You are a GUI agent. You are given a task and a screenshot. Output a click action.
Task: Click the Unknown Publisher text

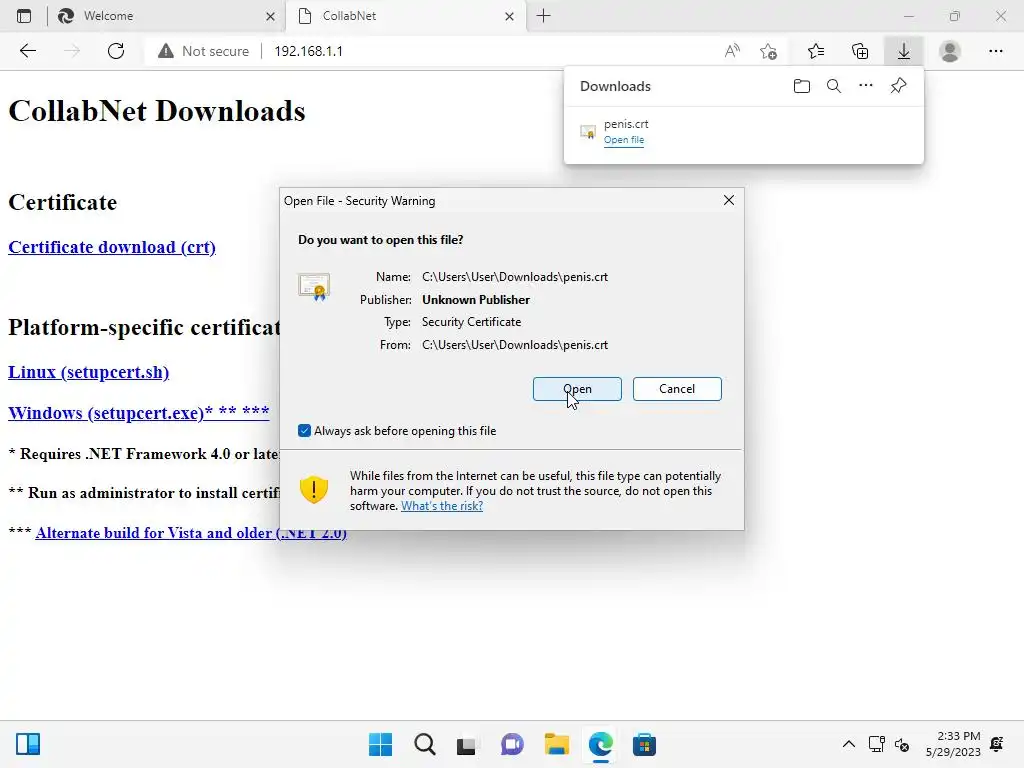pos(476,300)
